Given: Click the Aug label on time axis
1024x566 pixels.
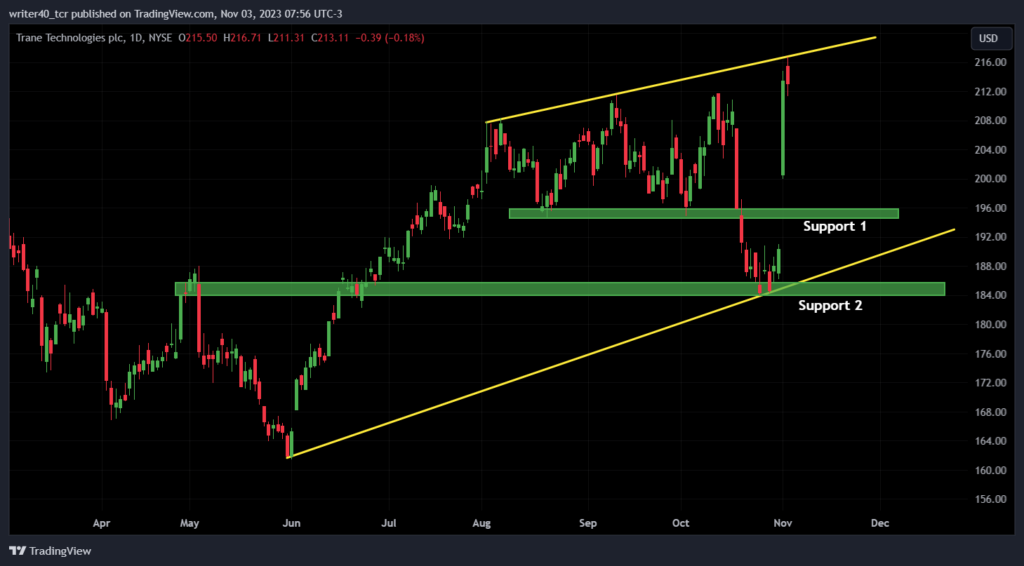Looking at the screenshot, I should click(481, 523).
